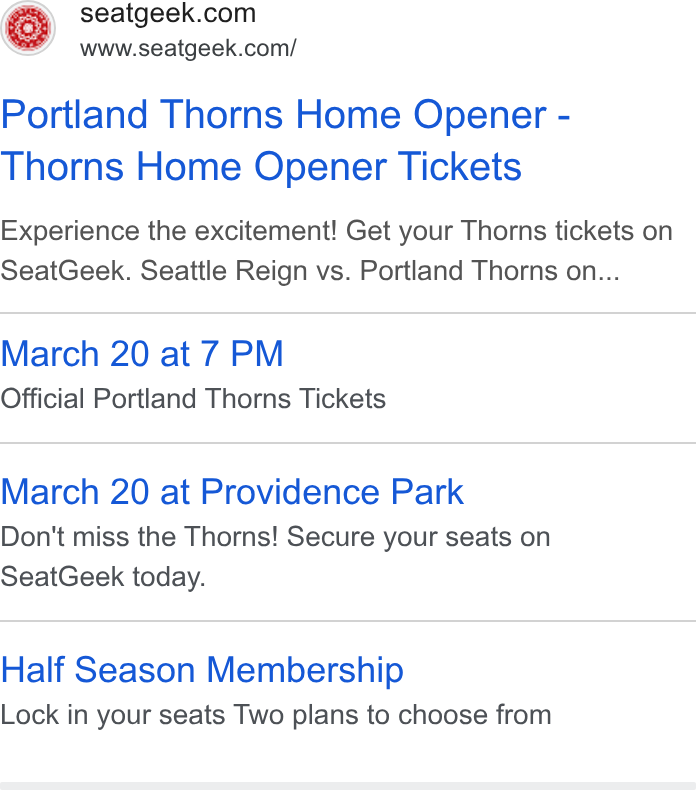
Task: Click the www.seatgeek.com/ URL text
Action: coord(188,48)
